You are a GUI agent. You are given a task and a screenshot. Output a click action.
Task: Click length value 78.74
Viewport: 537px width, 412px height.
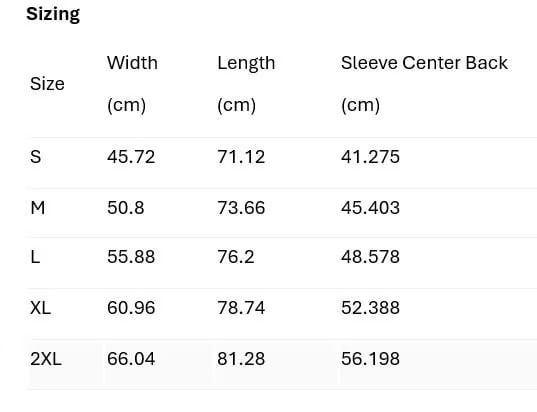pos(241,308)
